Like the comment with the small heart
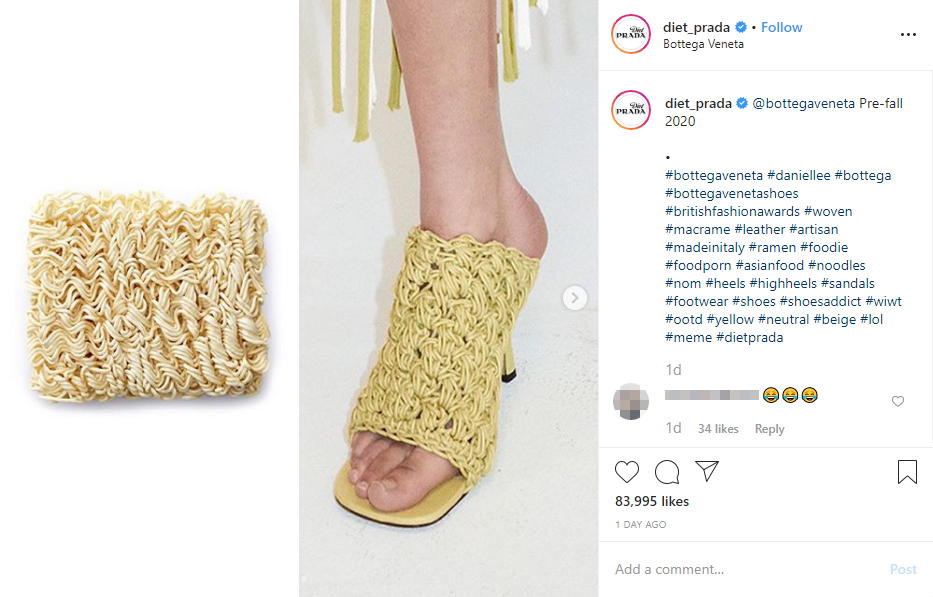 coord(898,402)
